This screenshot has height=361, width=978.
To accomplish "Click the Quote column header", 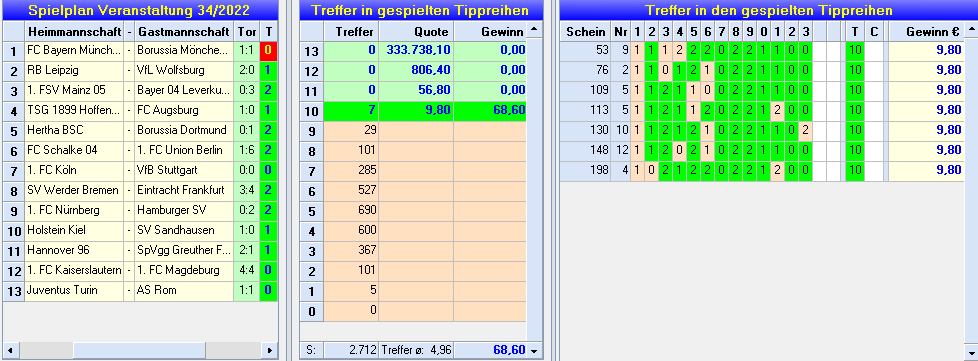I will pos(416,31).
